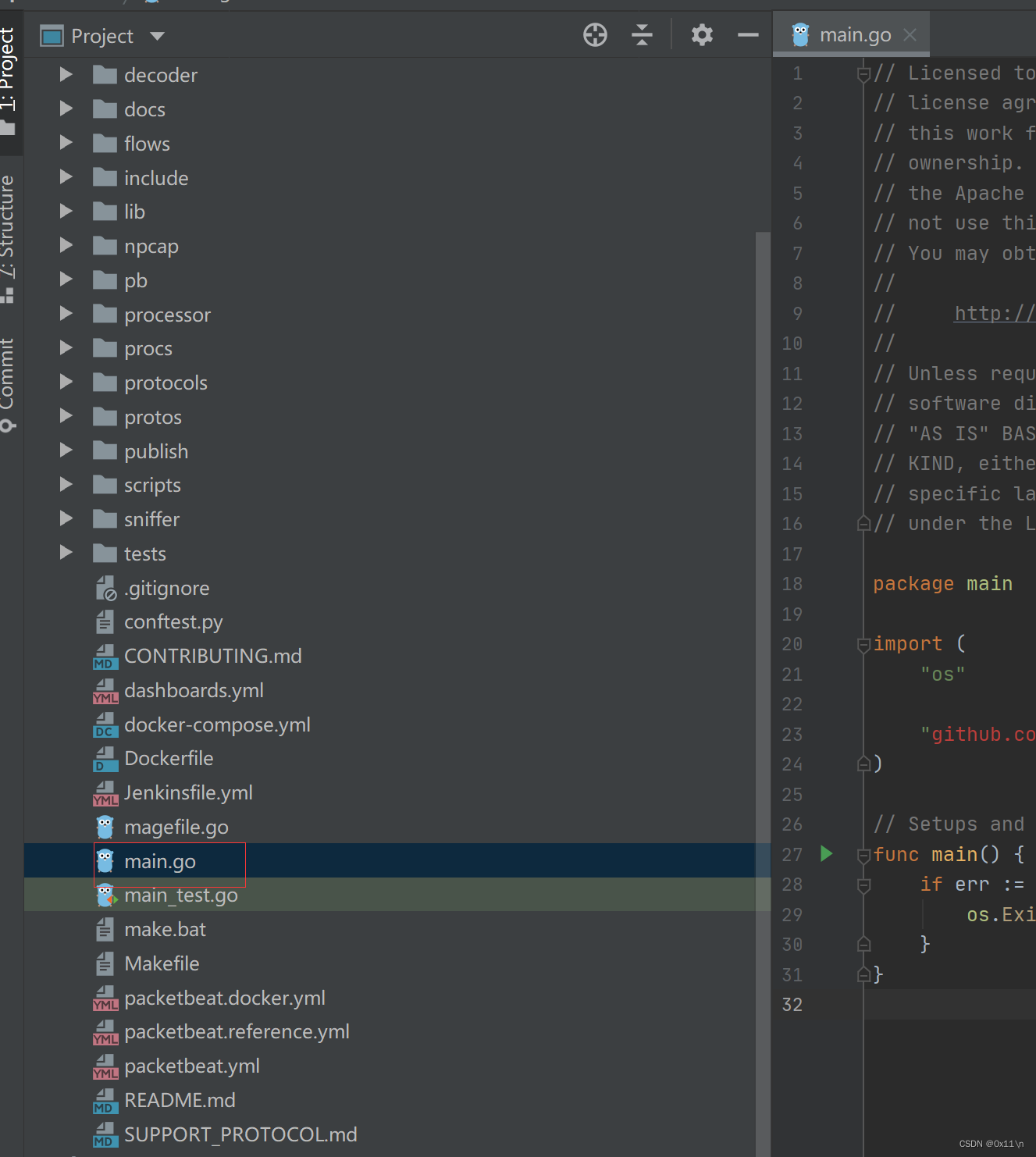Switch to the main.go editor tab
This screenshot has height=1157, width=1036.
pos(851,34)
